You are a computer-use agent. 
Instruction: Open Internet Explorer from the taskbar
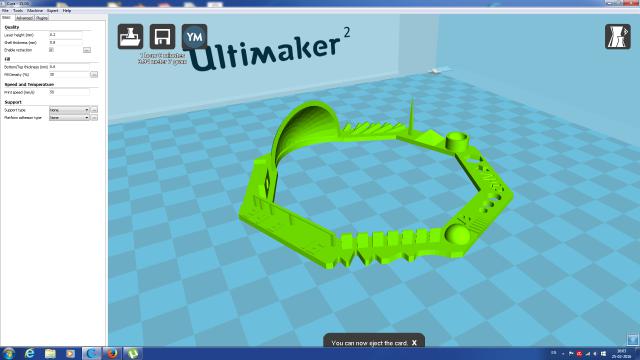pos(30,353)
